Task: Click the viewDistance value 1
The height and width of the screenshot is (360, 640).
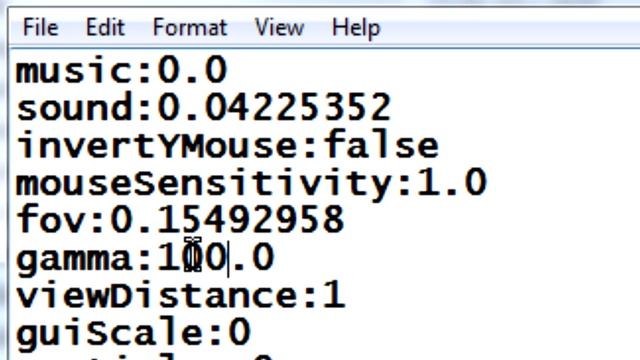Action: click(335, 294)
